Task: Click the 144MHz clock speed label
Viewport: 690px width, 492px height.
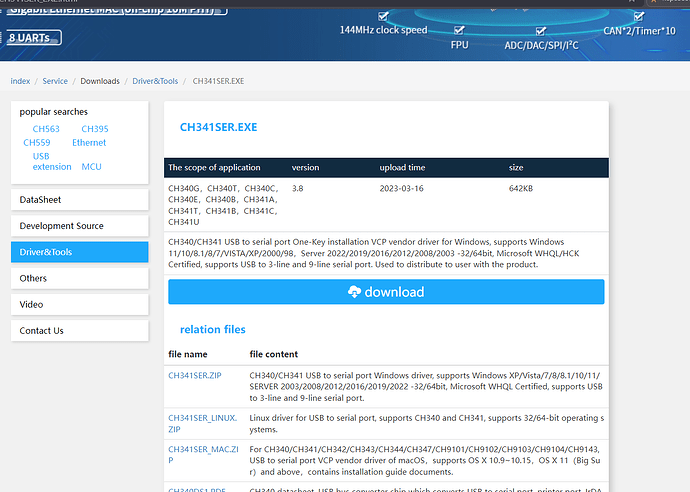Action: click(383, 30)
